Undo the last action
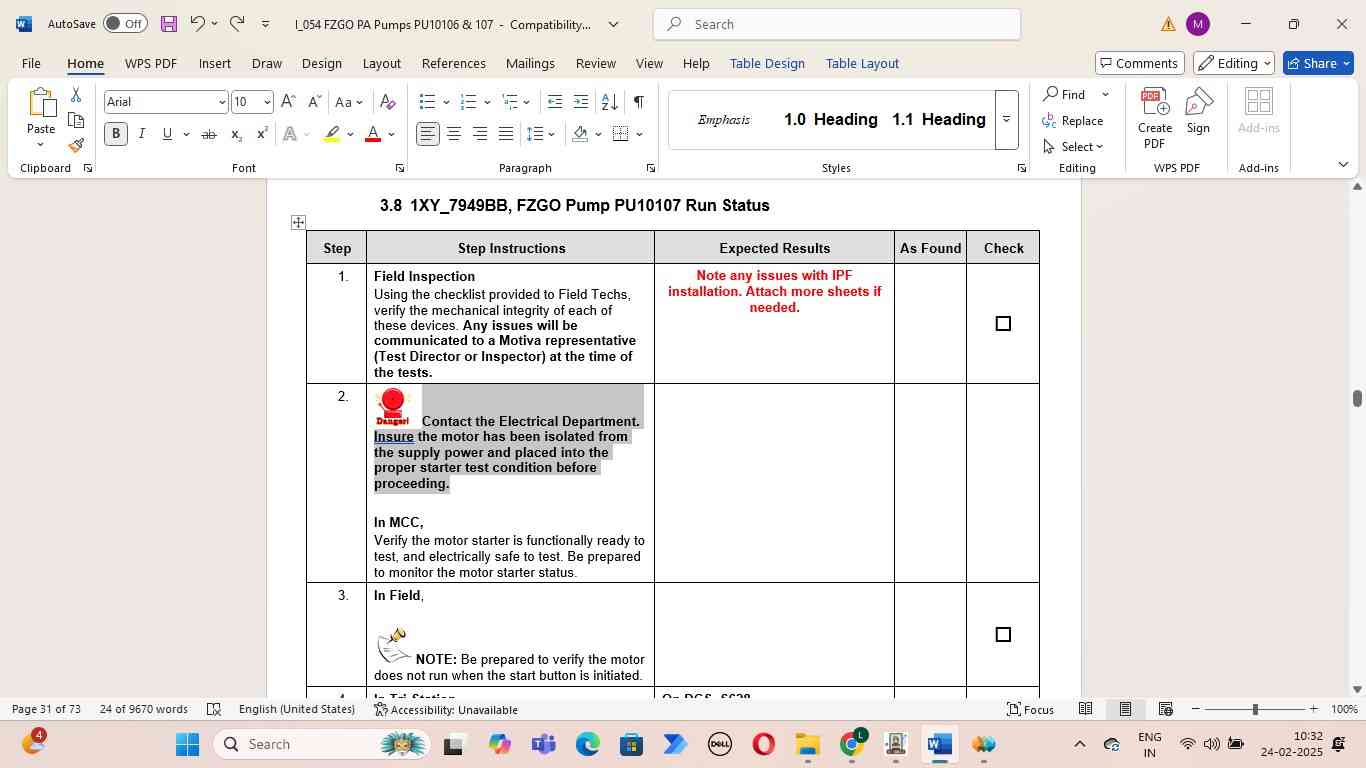This screenshot has width=1366, height=768. click(x=197, y=24)
